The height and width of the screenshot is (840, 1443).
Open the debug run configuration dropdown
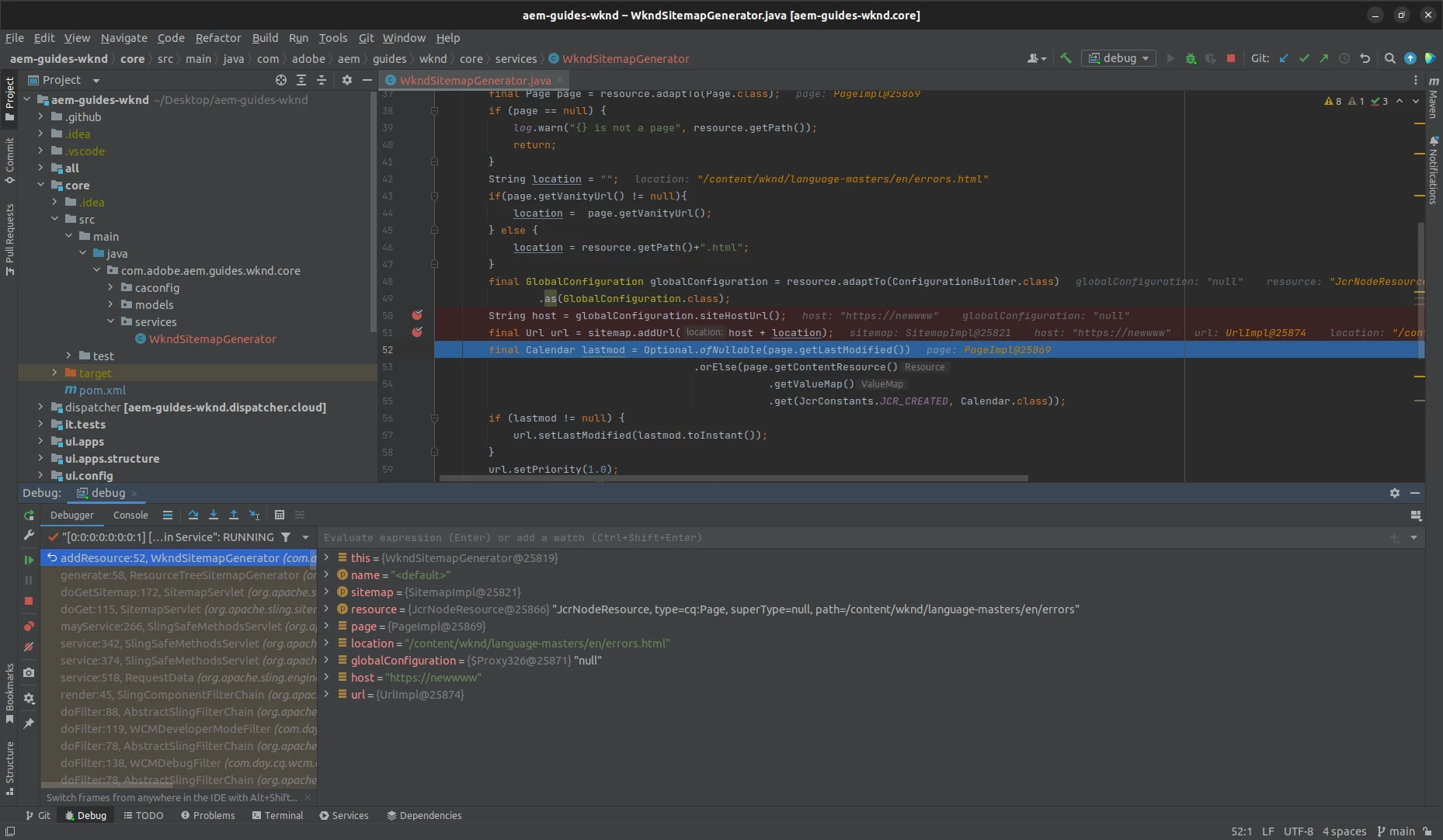pos(1118,58)
